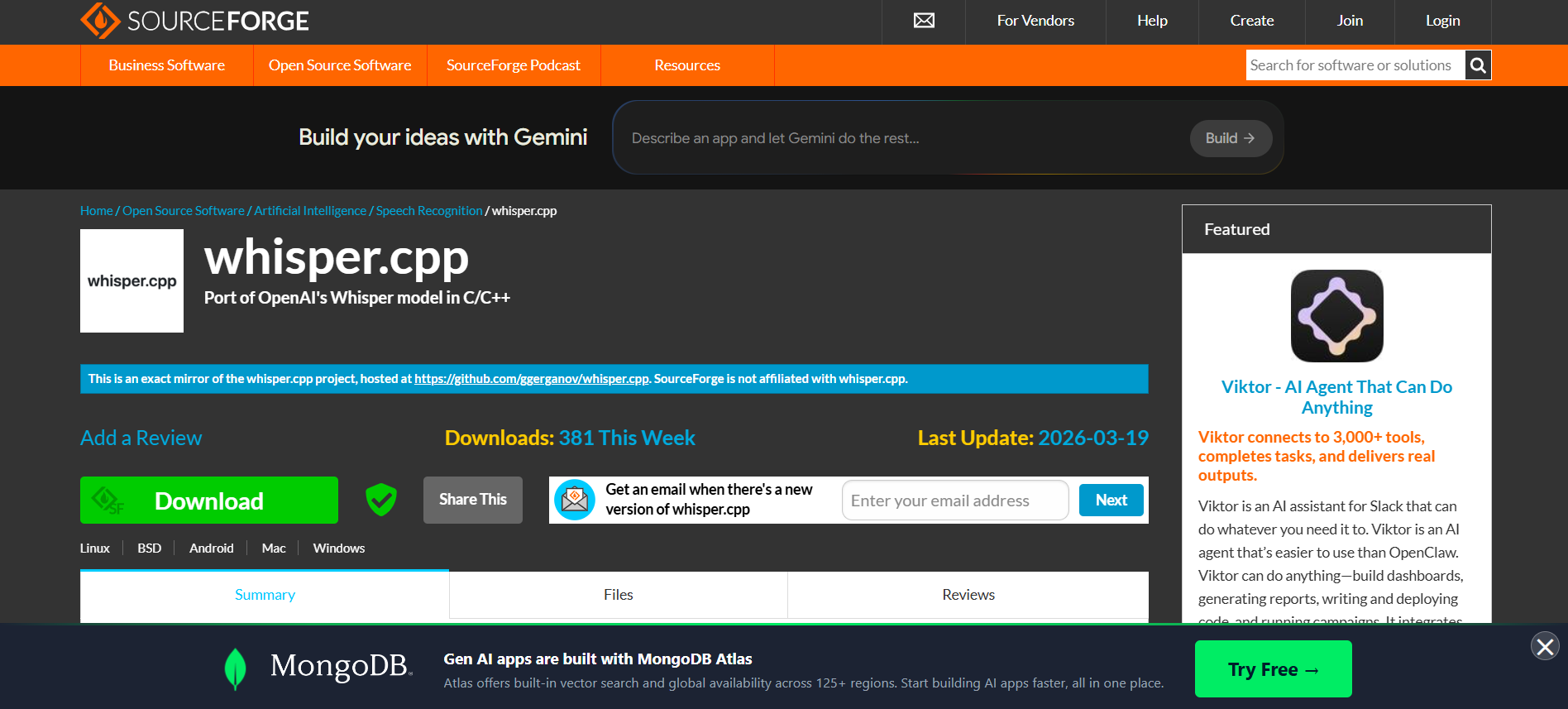This screenshot has height=709, width=1568.
Task: Open SourceForge Podcast page
Action: pyautogui.click(x=514, y=65)
